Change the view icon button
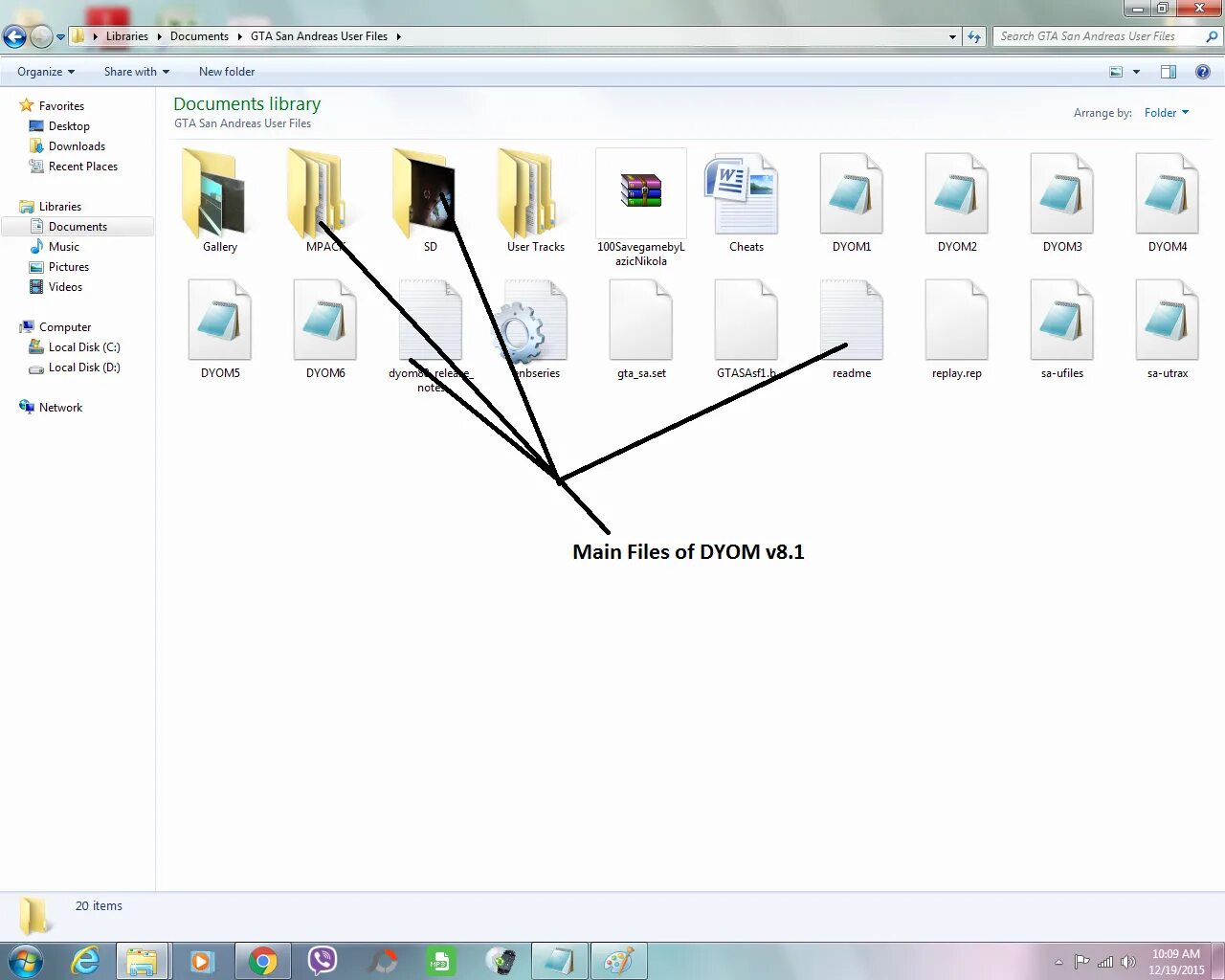This screenshot has width=1225, height=980. pyautogui.click(x=1116, y=72)
